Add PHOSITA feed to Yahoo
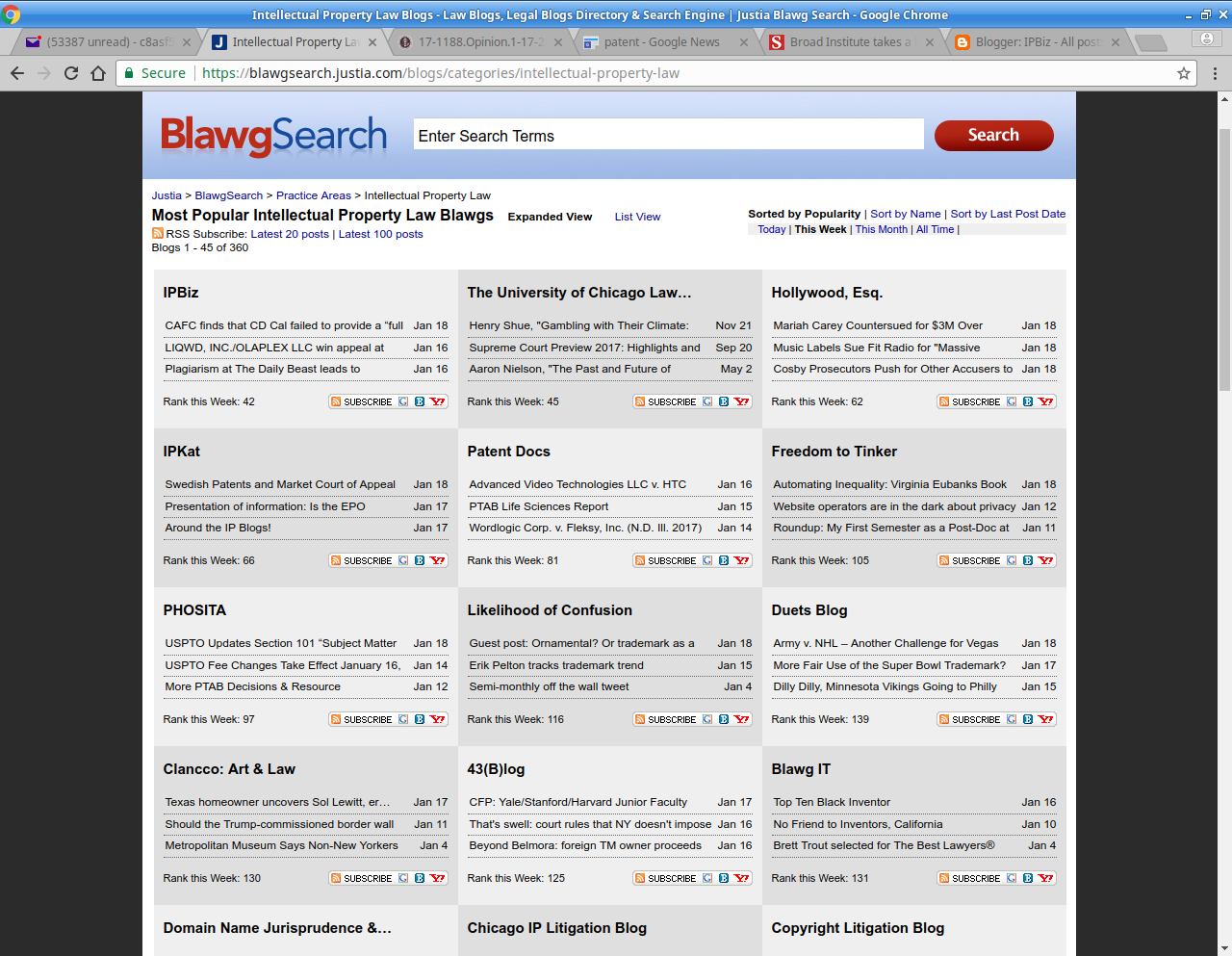Image resolution: width=1232 pixels, height=956 pixels. 438,719
